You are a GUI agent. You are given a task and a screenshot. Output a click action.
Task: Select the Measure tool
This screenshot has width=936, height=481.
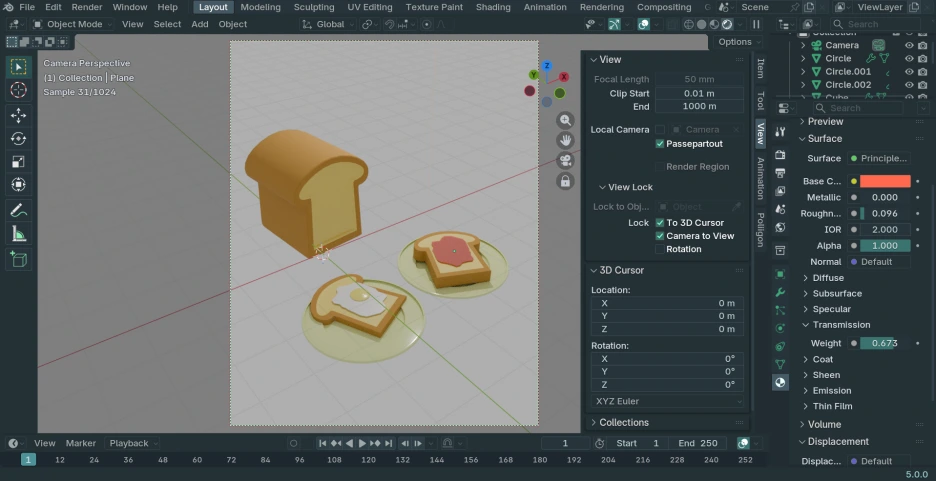coord(19,234)
